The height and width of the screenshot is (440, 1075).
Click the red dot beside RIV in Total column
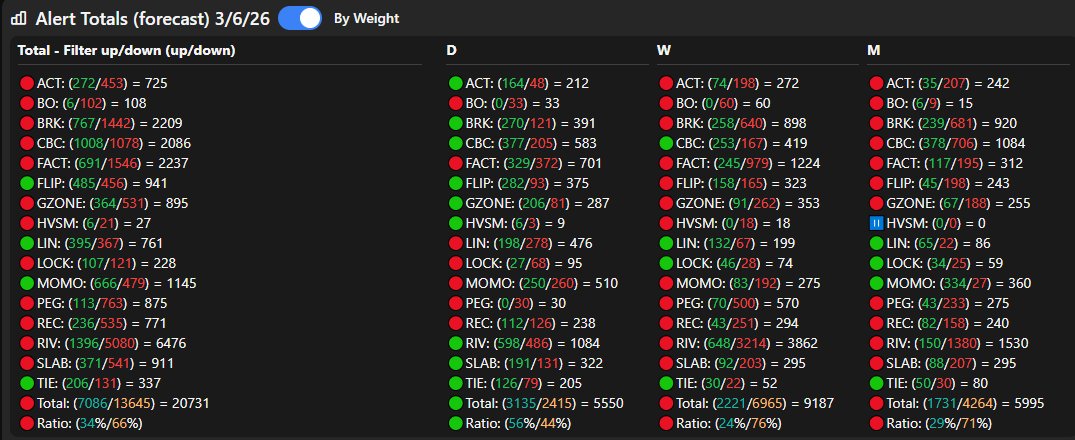pyautogui.click(x=27, y=343)
